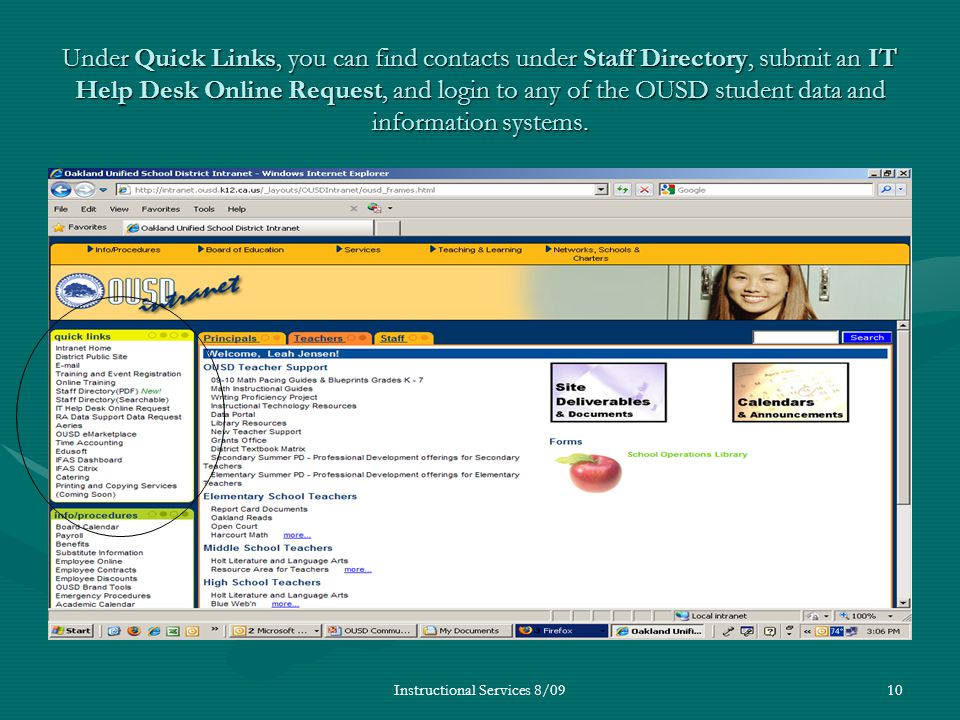Screen dimensions: 960x720
Task: Select Oakland Unified School District Intranet browser tab
Action: click(x=248, y=228)
